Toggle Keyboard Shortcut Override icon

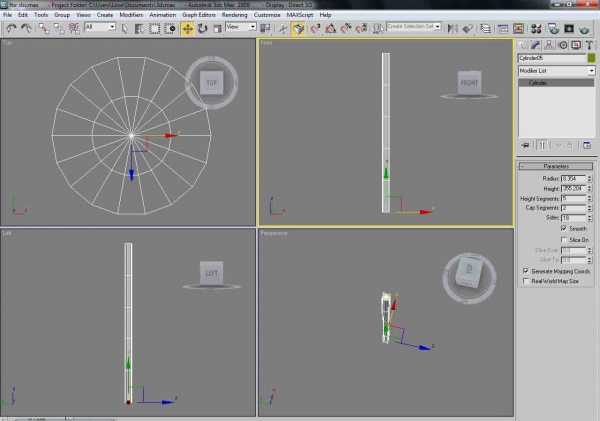(298, 29)
